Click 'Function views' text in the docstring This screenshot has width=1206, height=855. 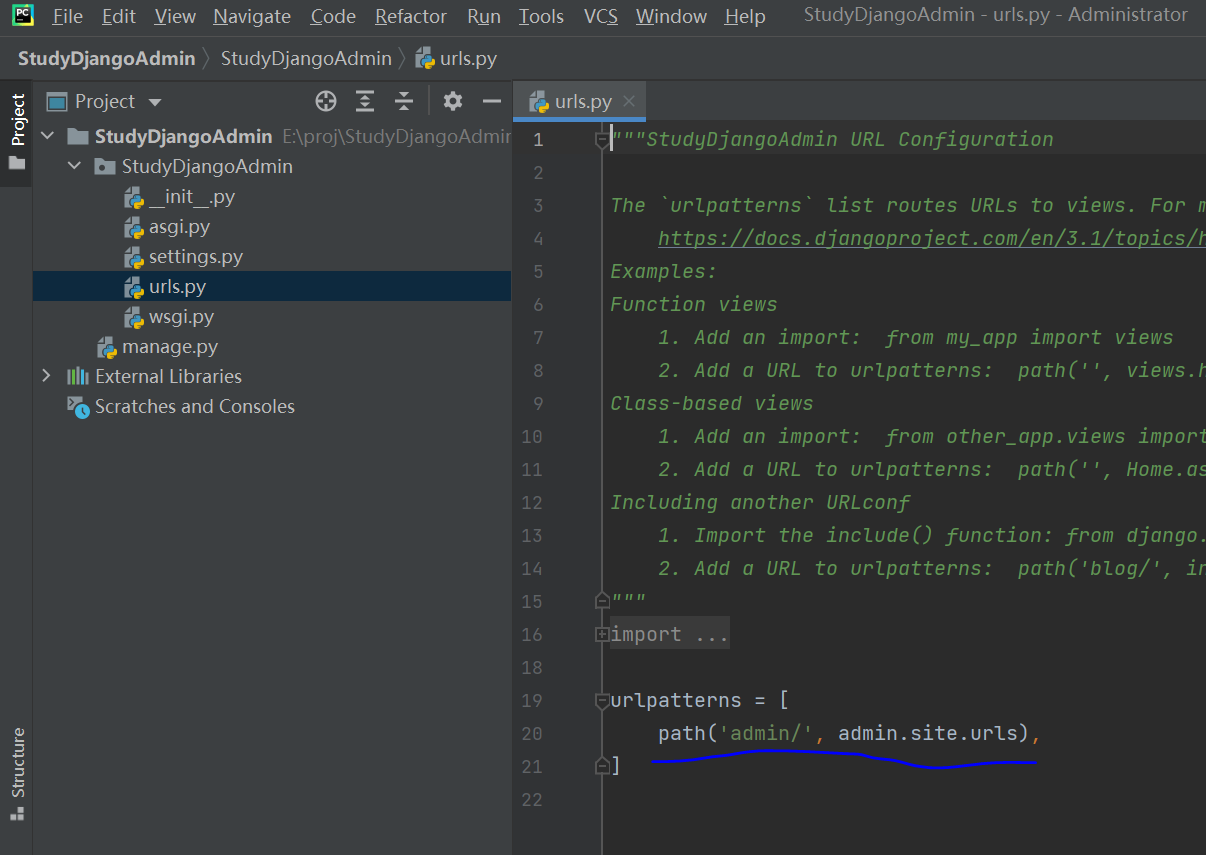pyautogui.click(x=694, y=304)
